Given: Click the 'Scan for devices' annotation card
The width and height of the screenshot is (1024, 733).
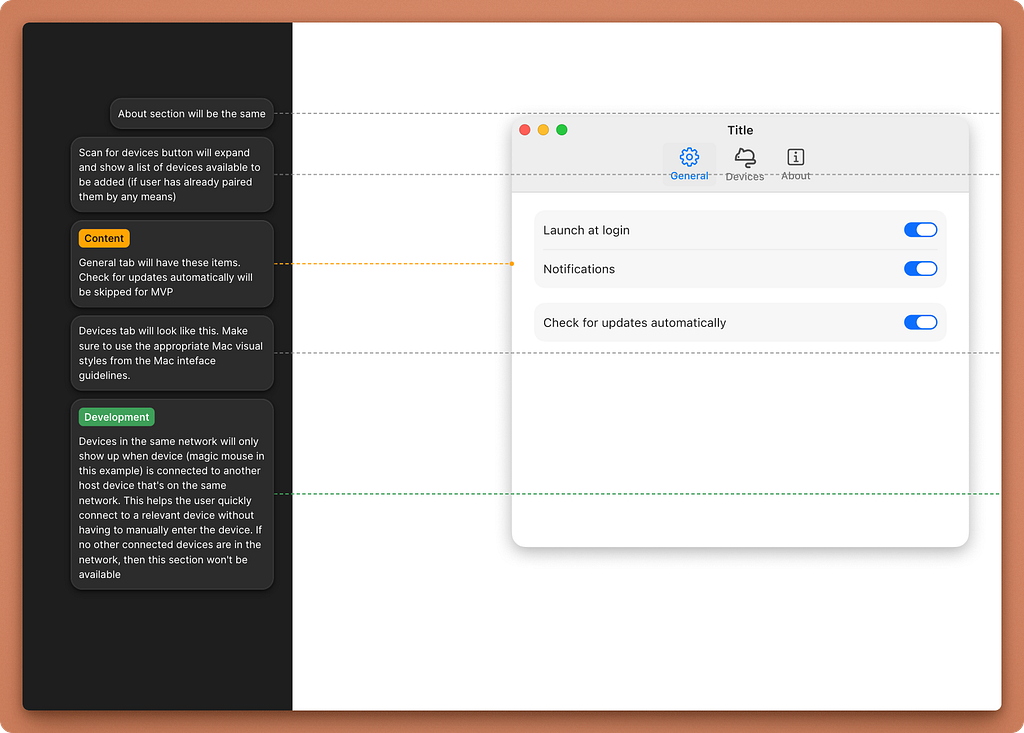Looking at the screenshot, I should (171, 175).
